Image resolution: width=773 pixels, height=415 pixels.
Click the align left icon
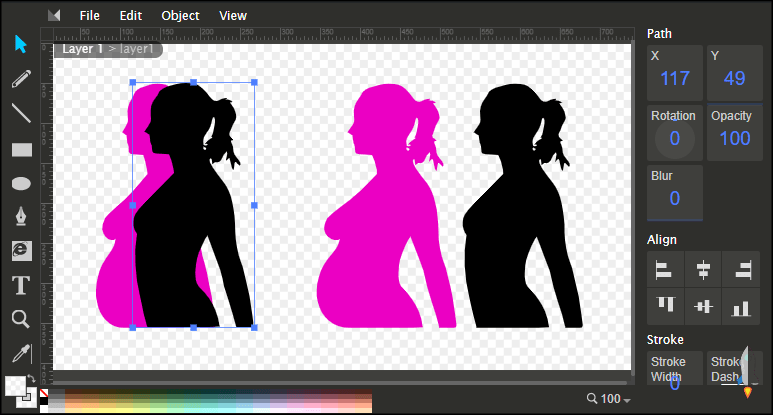click(x=663, y=268)
